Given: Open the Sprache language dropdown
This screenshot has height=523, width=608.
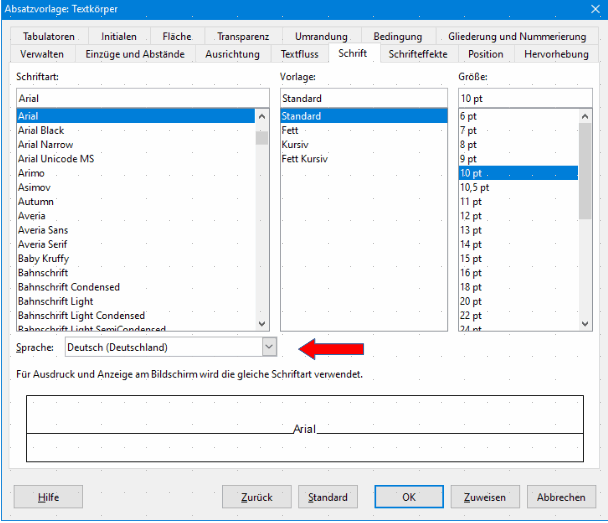Looking at the screenshot, I should (269, 347).
